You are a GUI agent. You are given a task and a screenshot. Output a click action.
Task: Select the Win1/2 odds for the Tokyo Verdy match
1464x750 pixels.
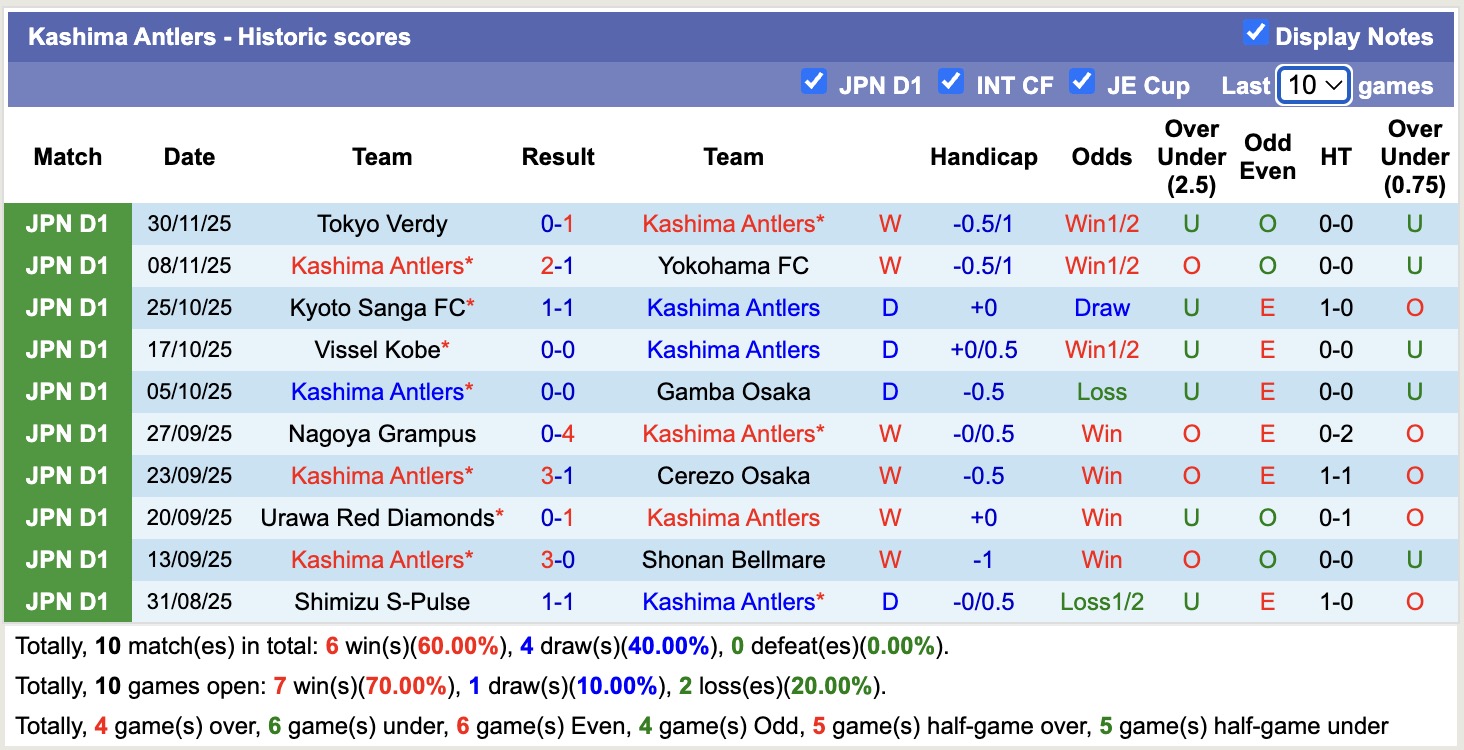pyautogui.click(x=1101, y=224)
